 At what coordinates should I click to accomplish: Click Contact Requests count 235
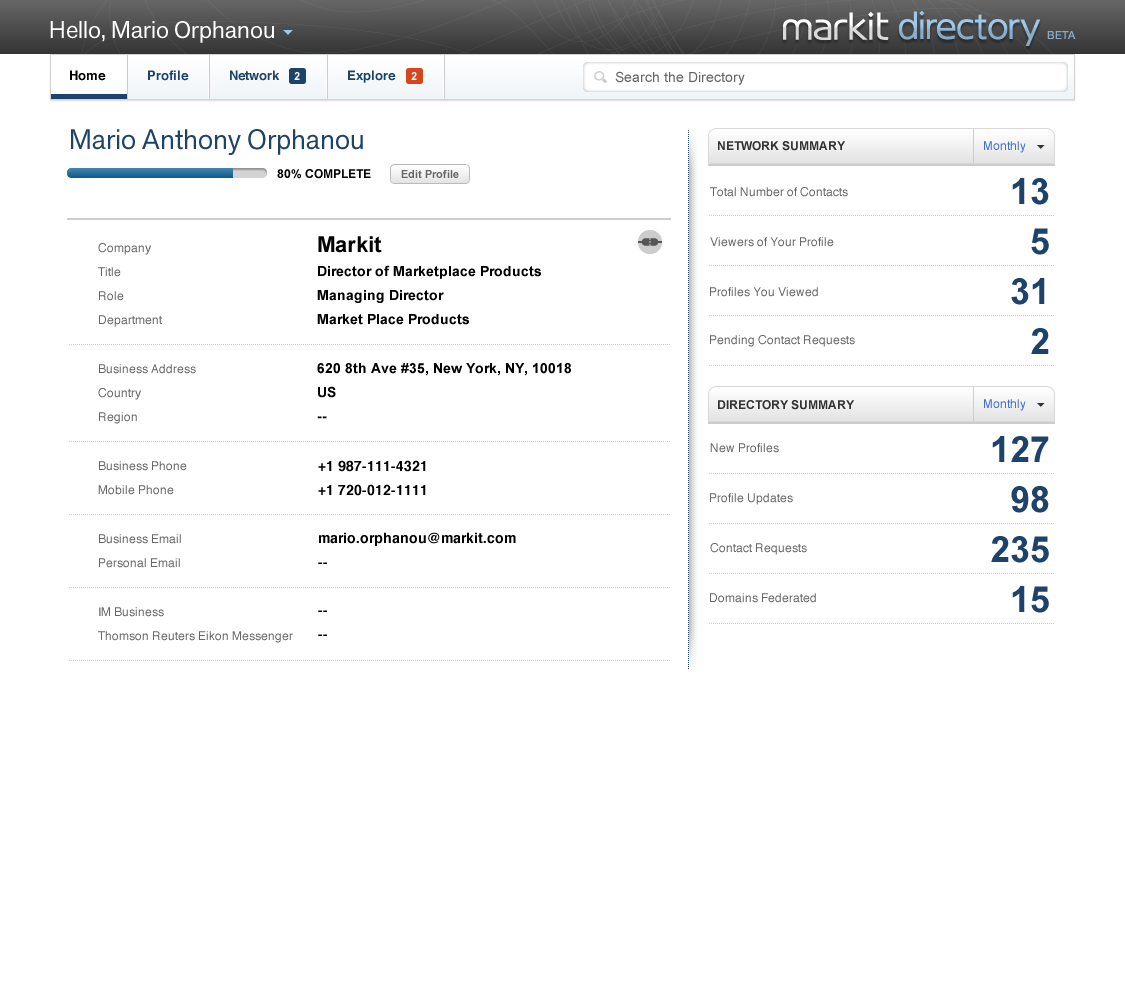point(1020,550)
